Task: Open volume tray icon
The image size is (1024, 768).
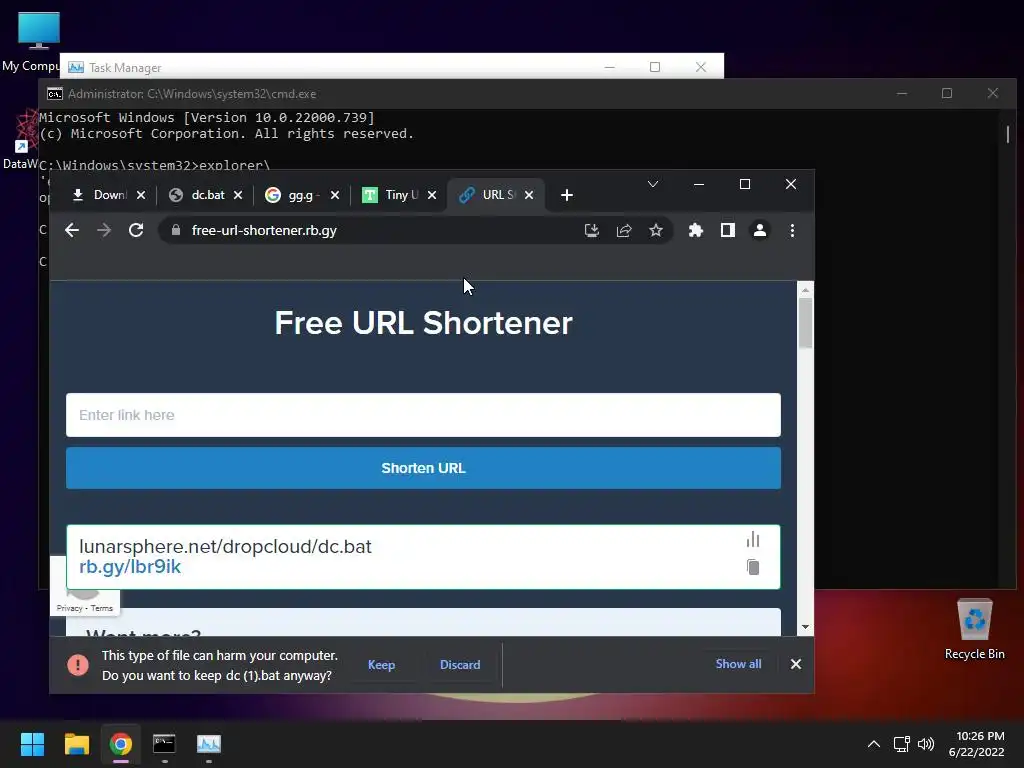Action: point(926,744)
